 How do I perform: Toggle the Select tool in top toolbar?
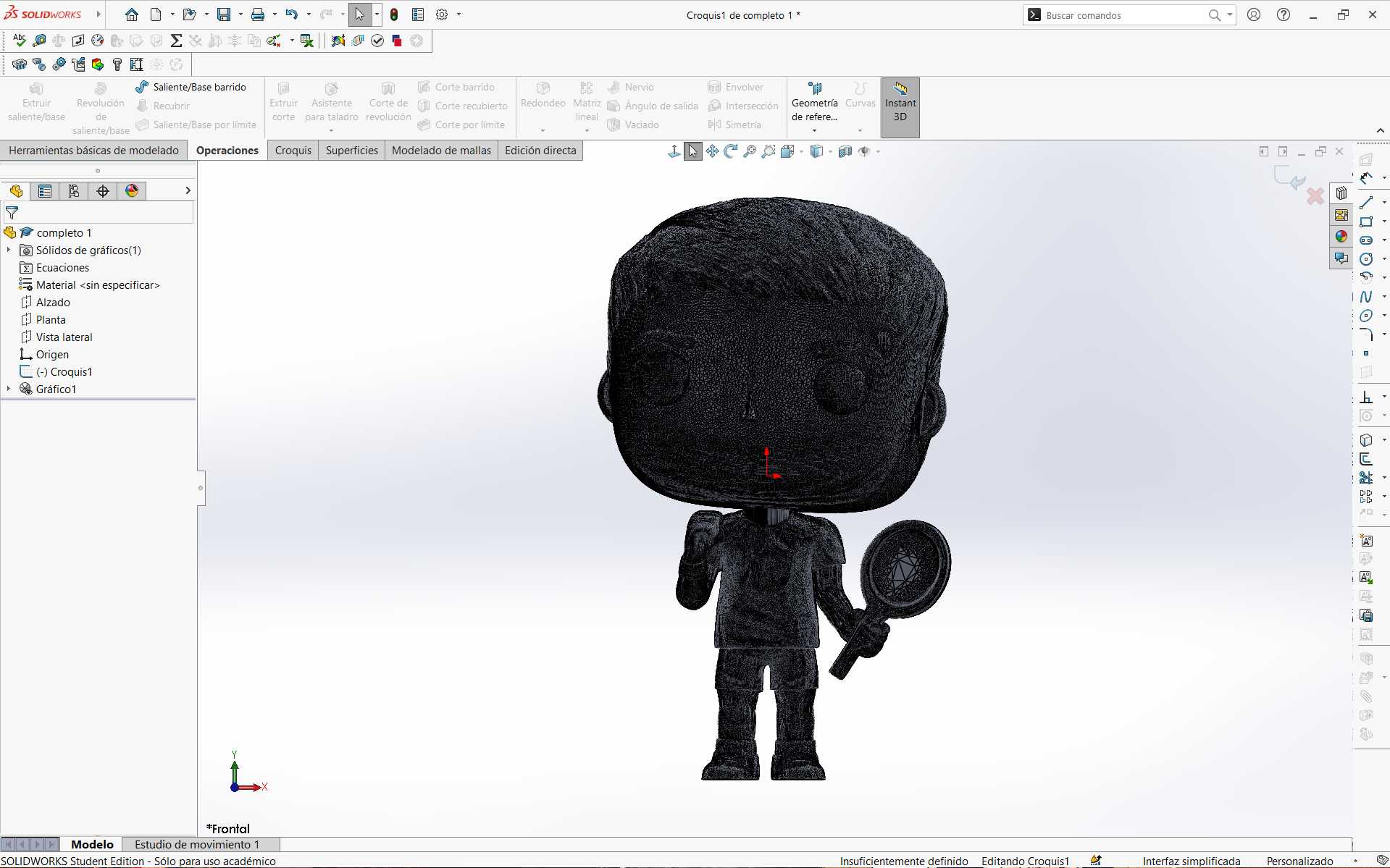tap(360, 14)
